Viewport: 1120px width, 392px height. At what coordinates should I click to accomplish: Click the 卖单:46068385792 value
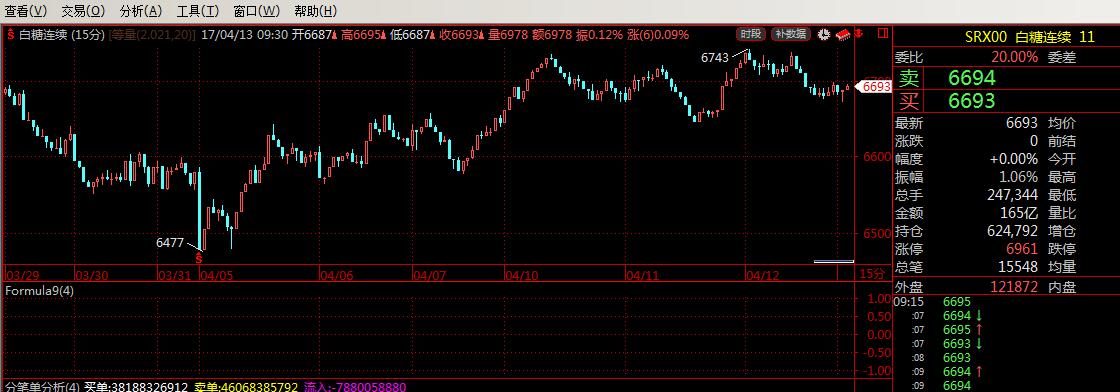pos(246,386)
